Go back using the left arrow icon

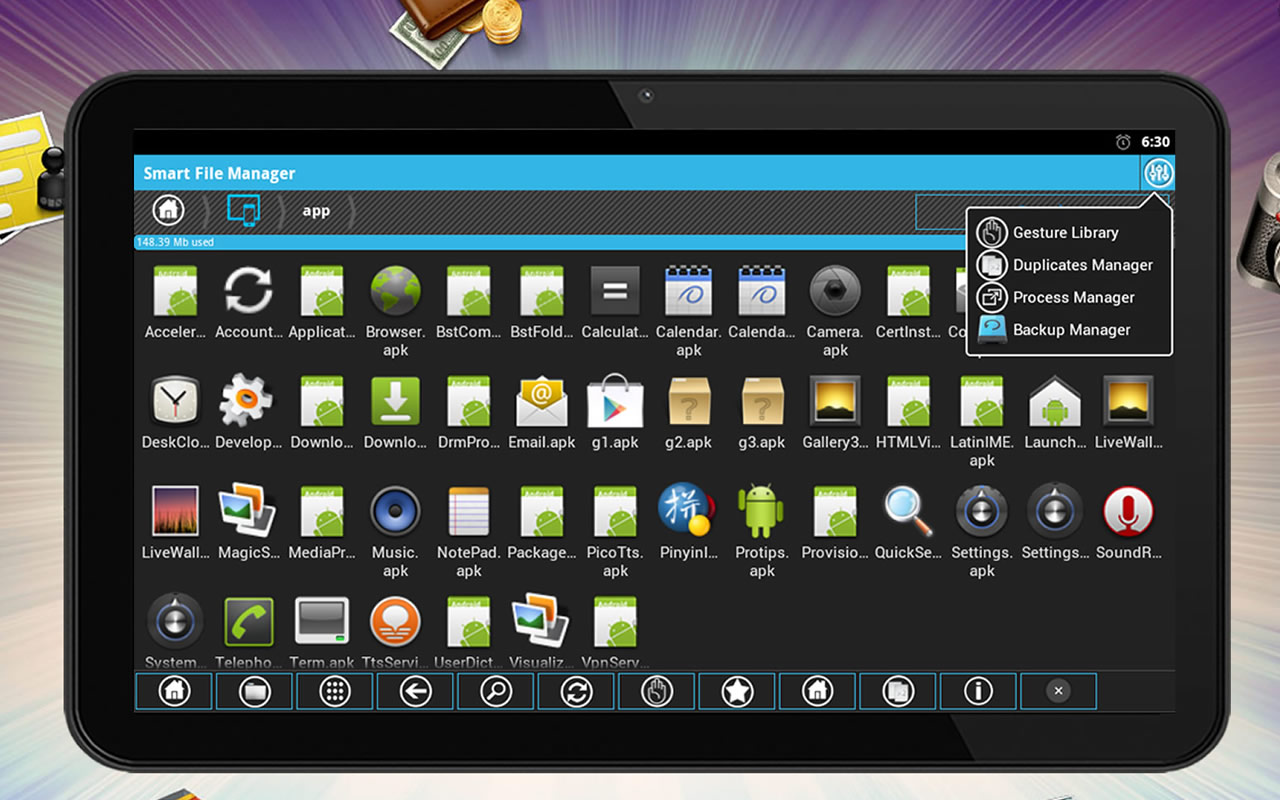[415, 691]
